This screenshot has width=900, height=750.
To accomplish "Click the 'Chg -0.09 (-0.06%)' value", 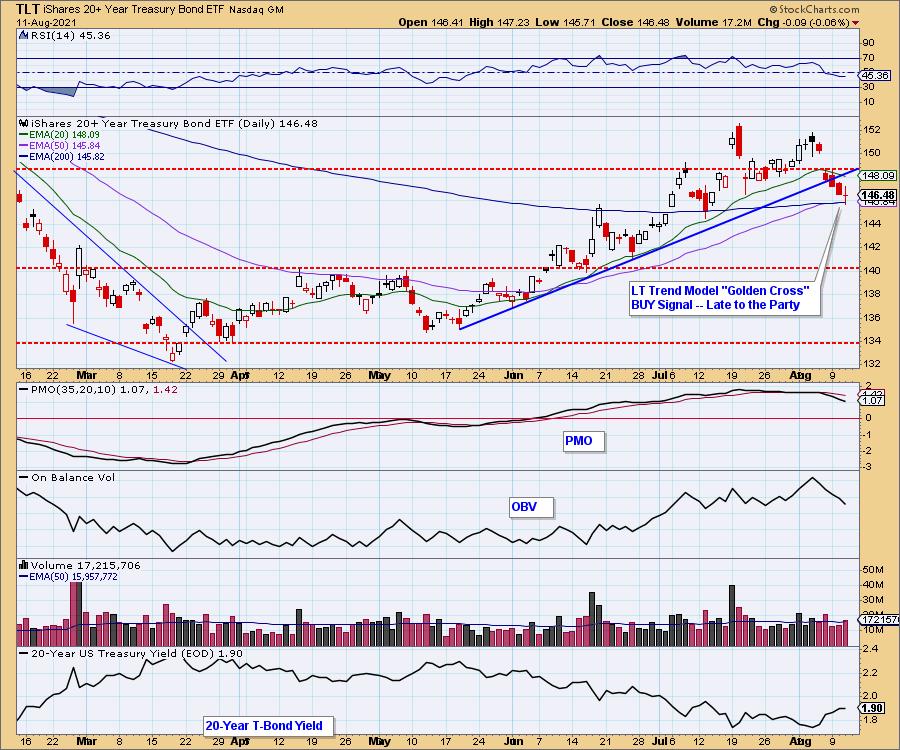I will [804, 22].
